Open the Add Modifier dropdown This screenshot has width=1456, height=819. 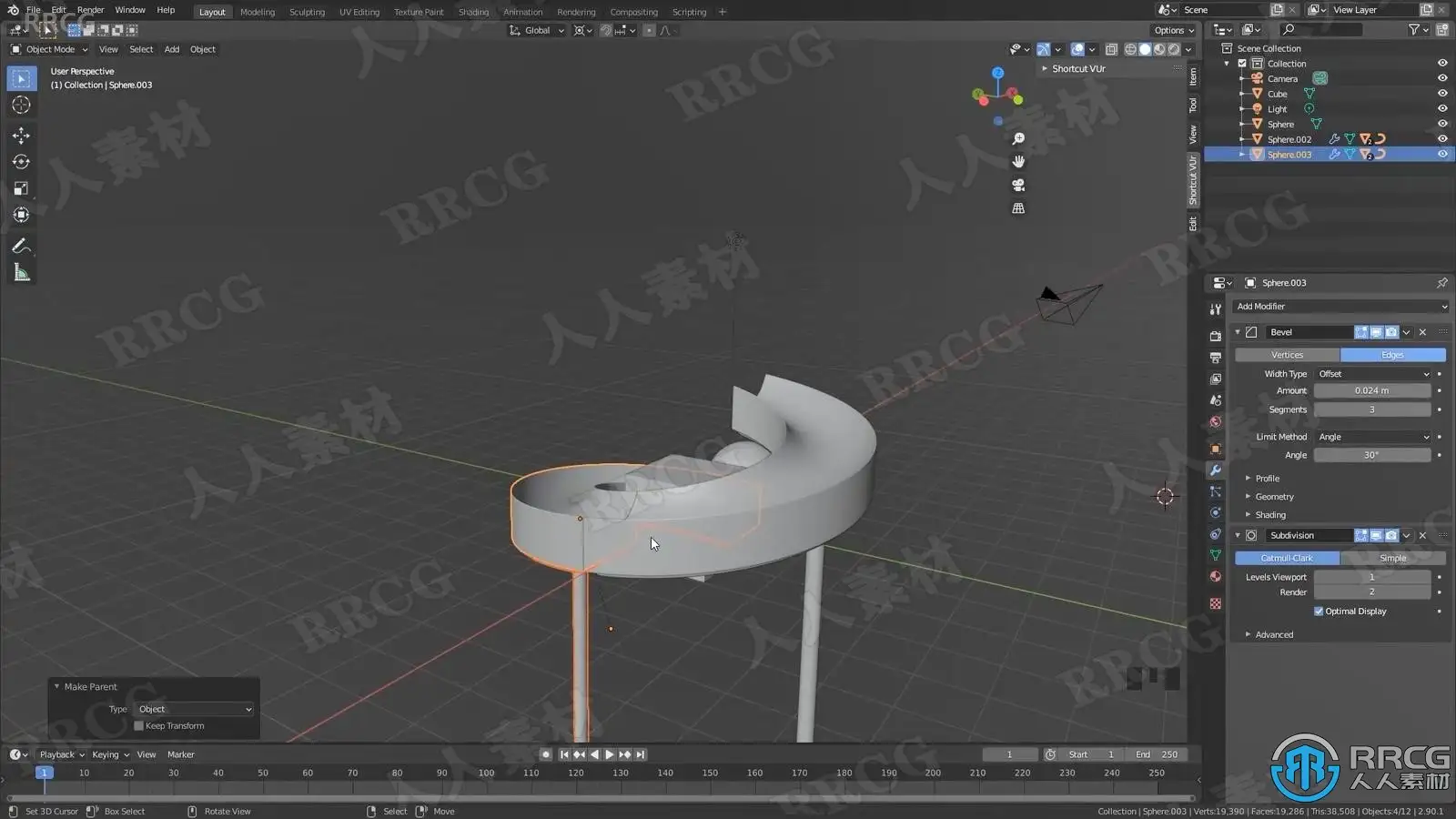(1340, 307)
